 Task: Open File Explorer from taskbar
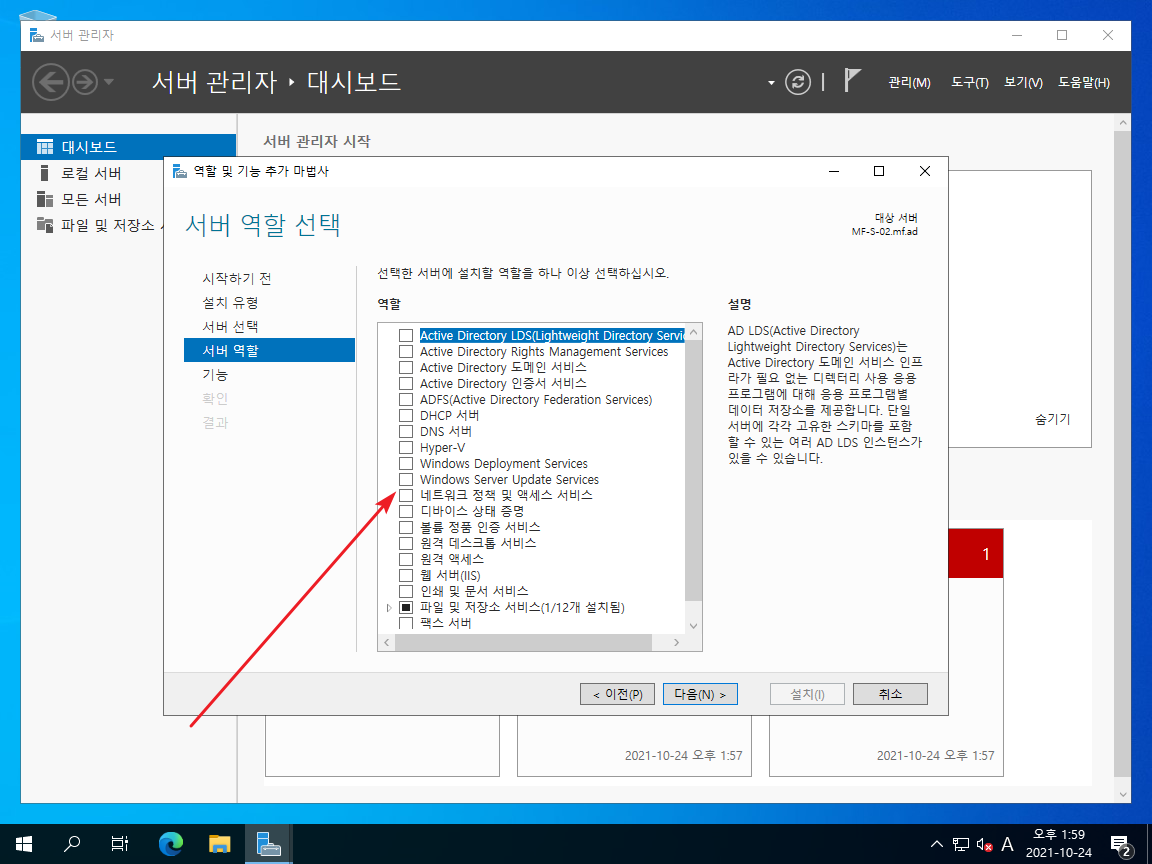tap(220, 844)
